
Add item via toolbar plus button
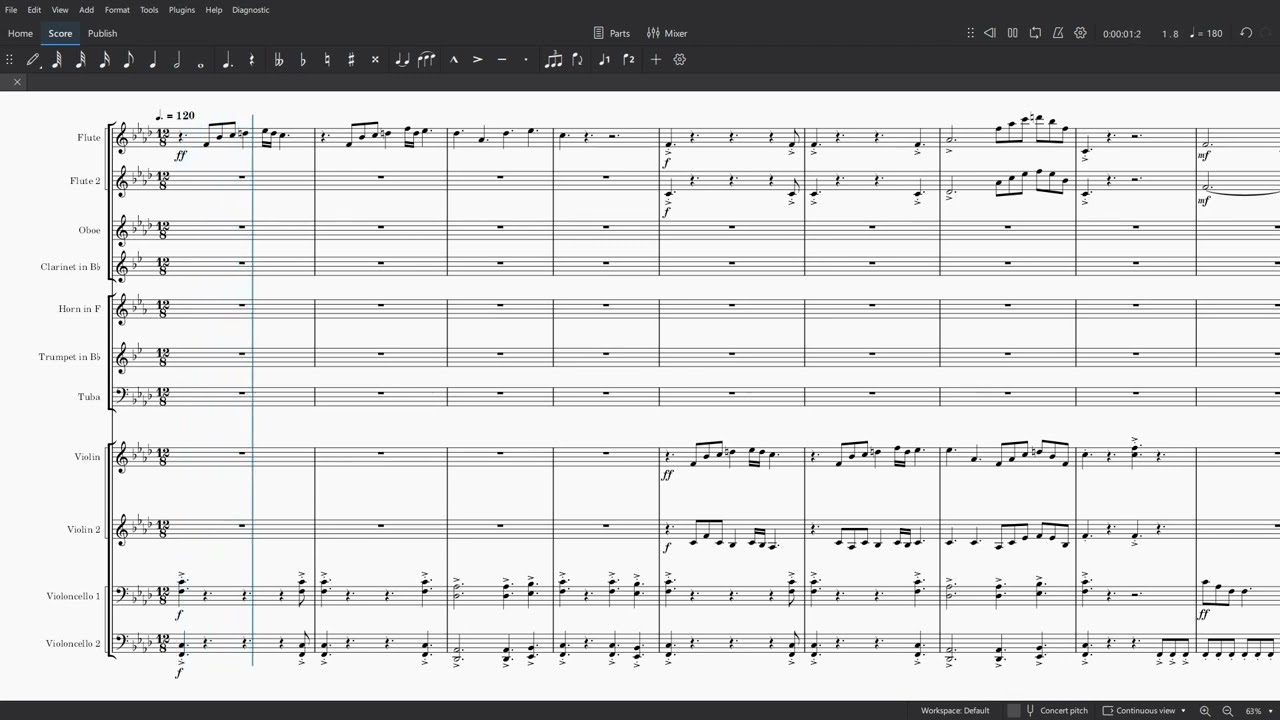click(655, 60)
